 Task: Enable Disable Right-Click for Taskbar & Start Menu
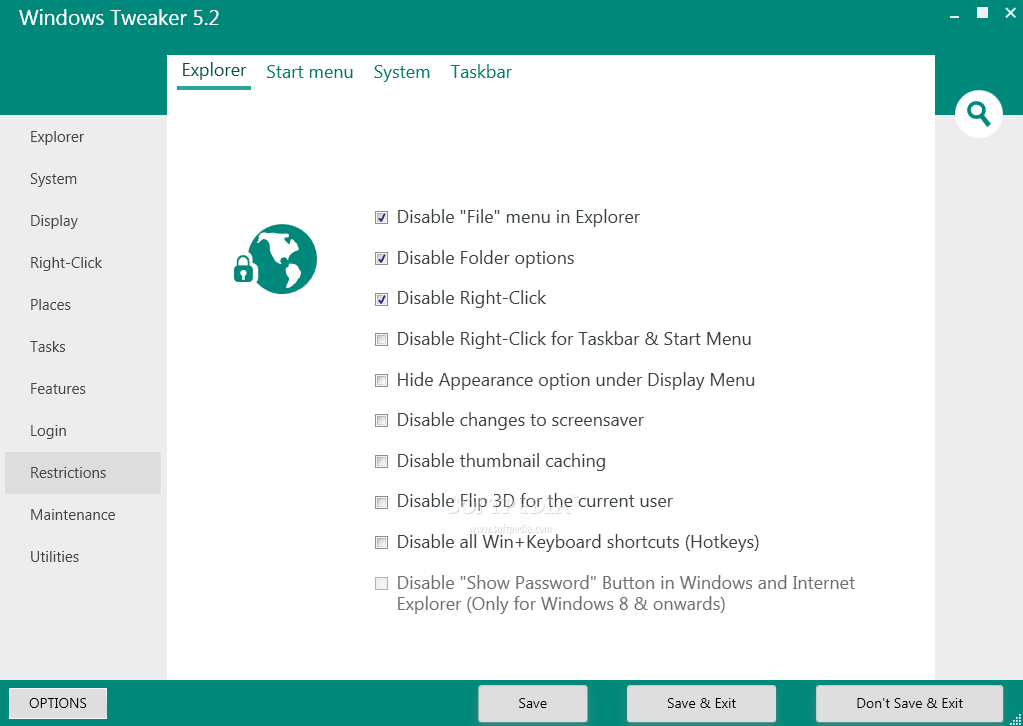coord(381,339)
